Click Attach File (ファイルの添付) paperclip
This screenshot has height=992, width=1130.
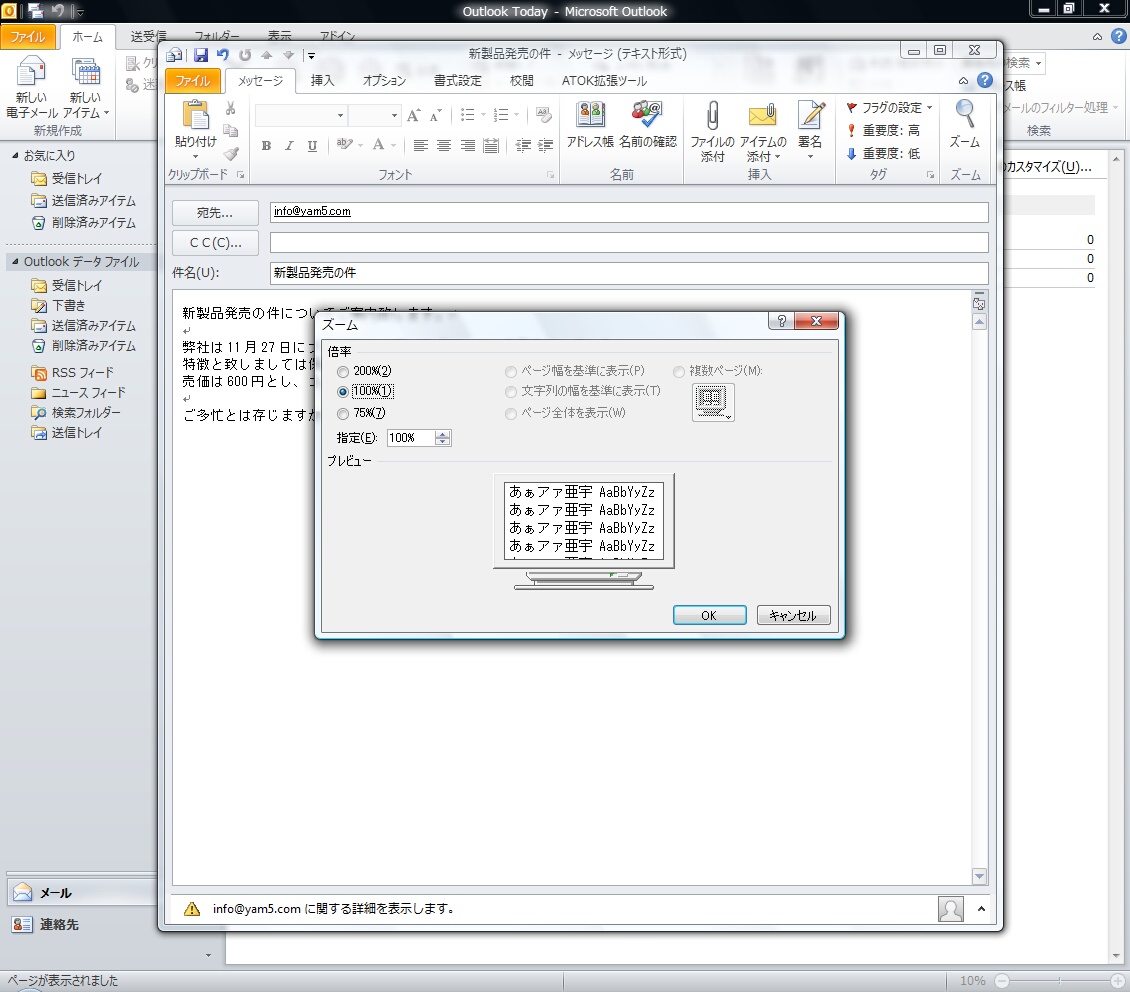point(712,132)
